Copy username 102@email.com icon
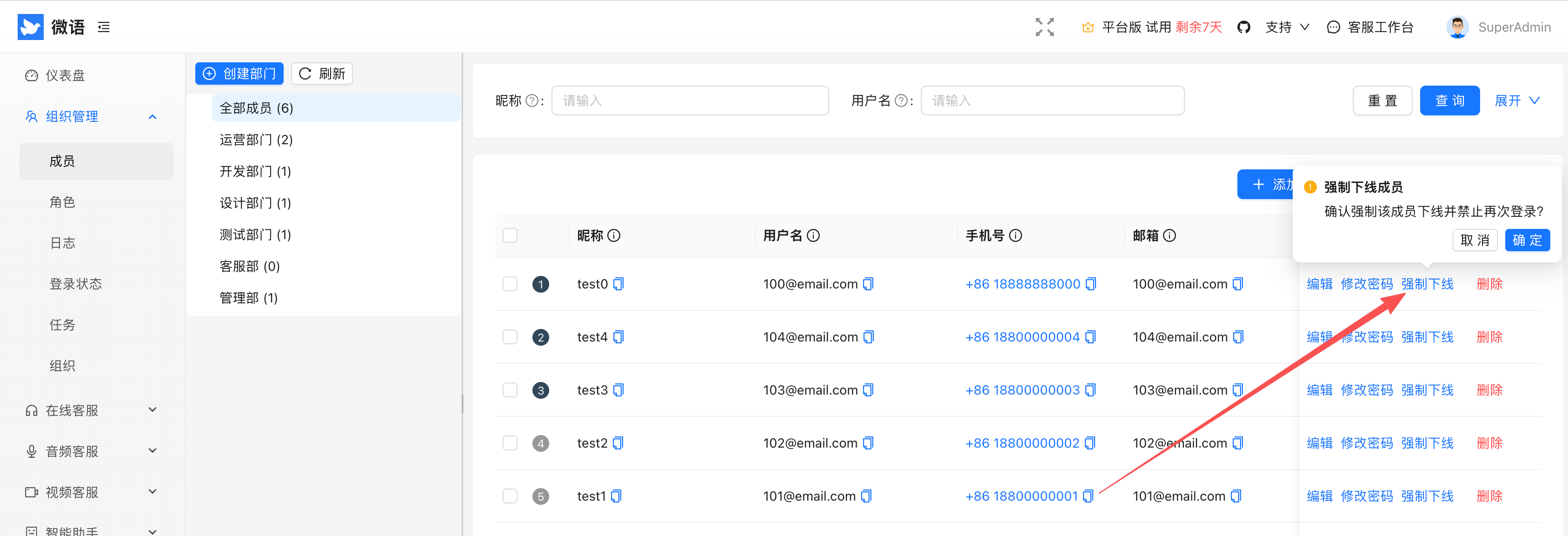 [868, 443]
